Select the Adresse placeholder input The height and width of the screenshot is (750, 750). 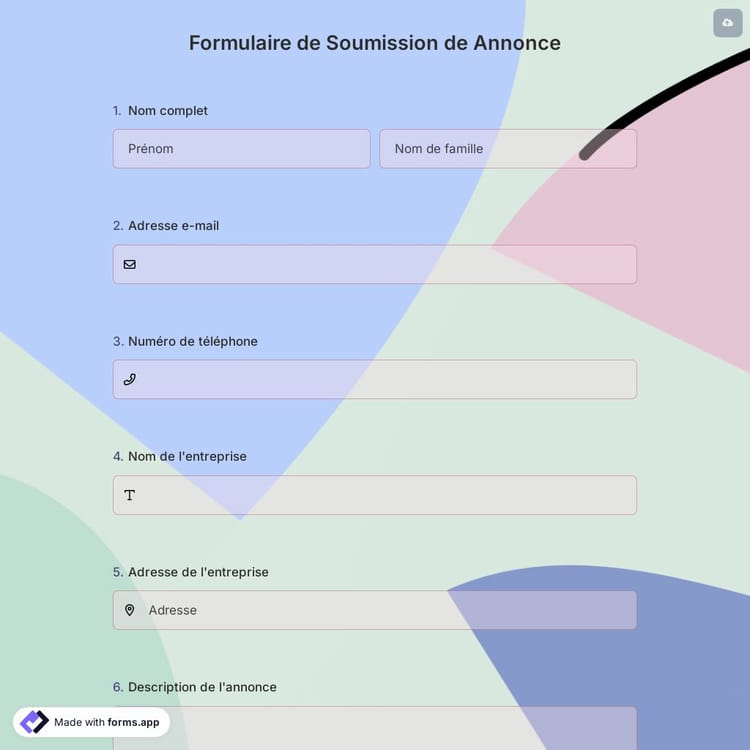(385, 610)
